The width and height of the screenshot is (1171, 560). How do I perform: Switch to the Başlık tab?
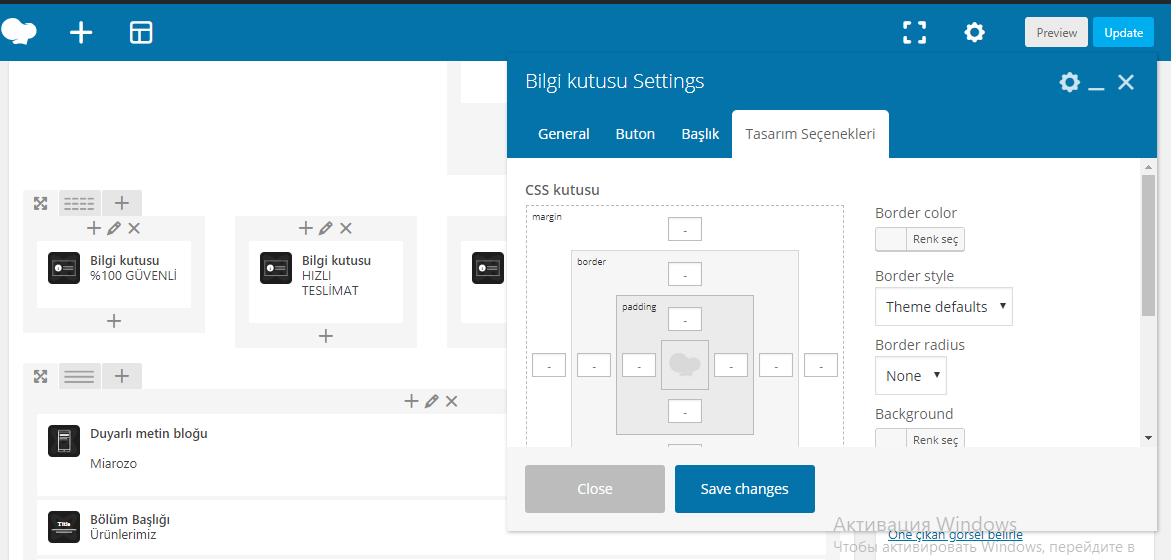coord(700,134)
